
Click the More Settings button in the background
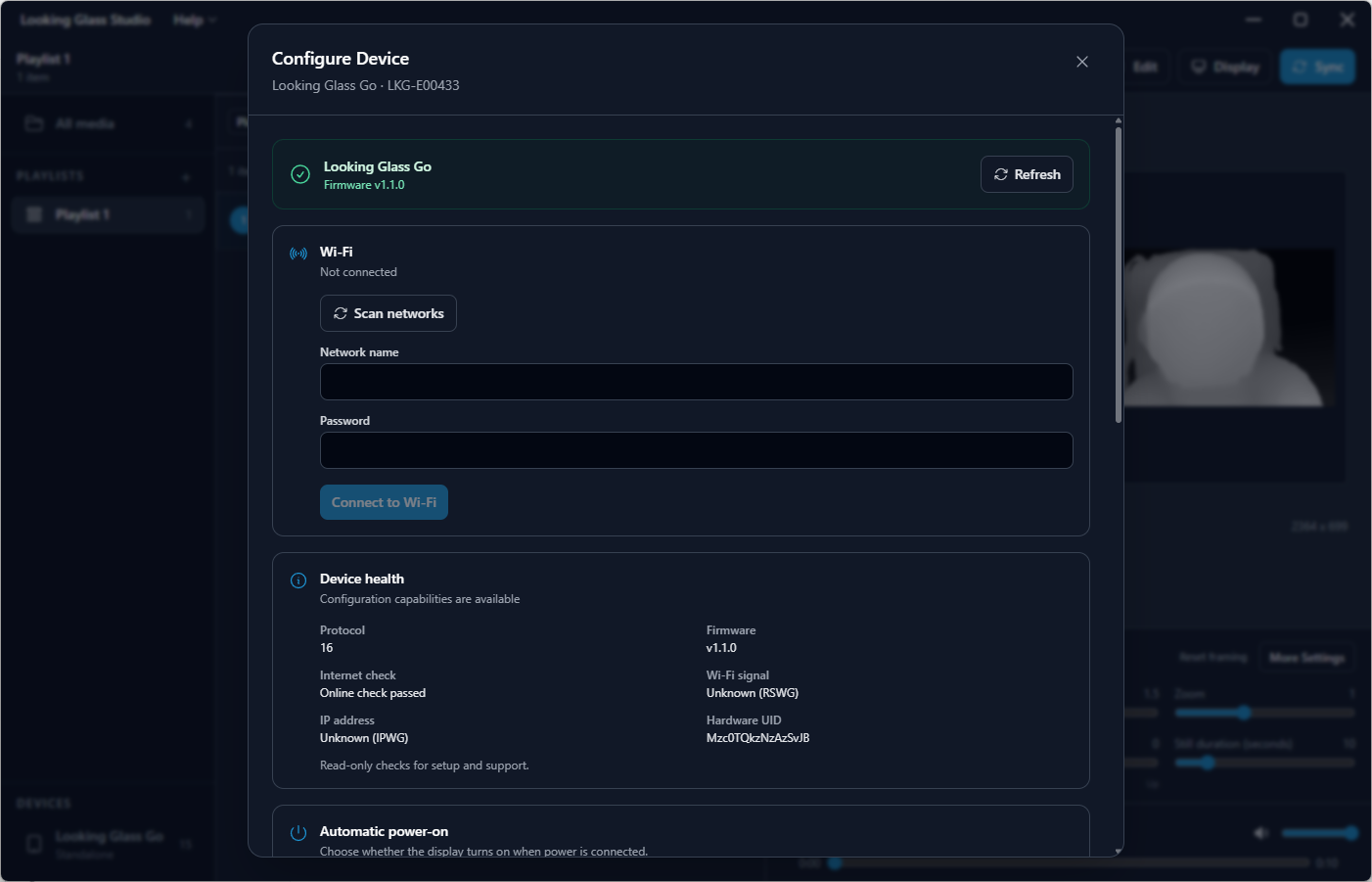(1306, 658)
